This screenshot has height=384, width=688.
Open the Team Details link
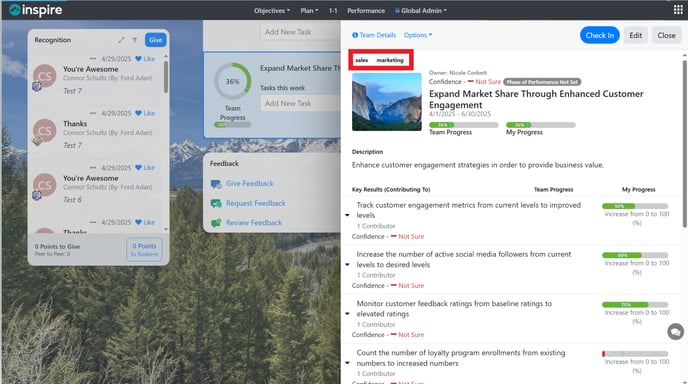374,35
